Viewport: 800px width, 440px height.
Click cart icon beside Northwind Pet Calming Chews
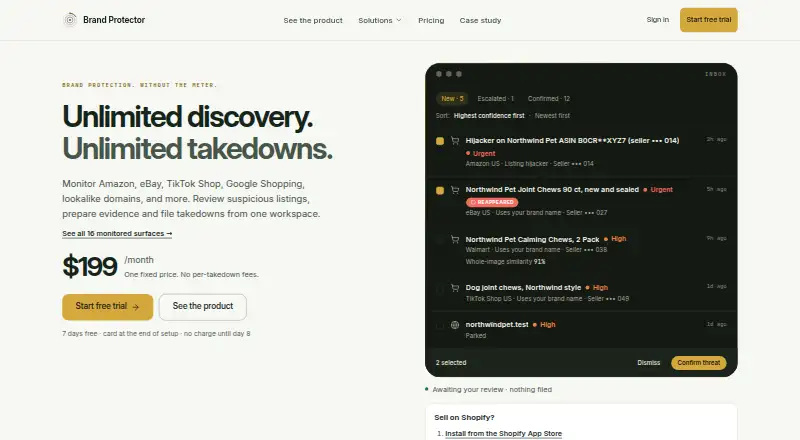click(x=455, y=239)
